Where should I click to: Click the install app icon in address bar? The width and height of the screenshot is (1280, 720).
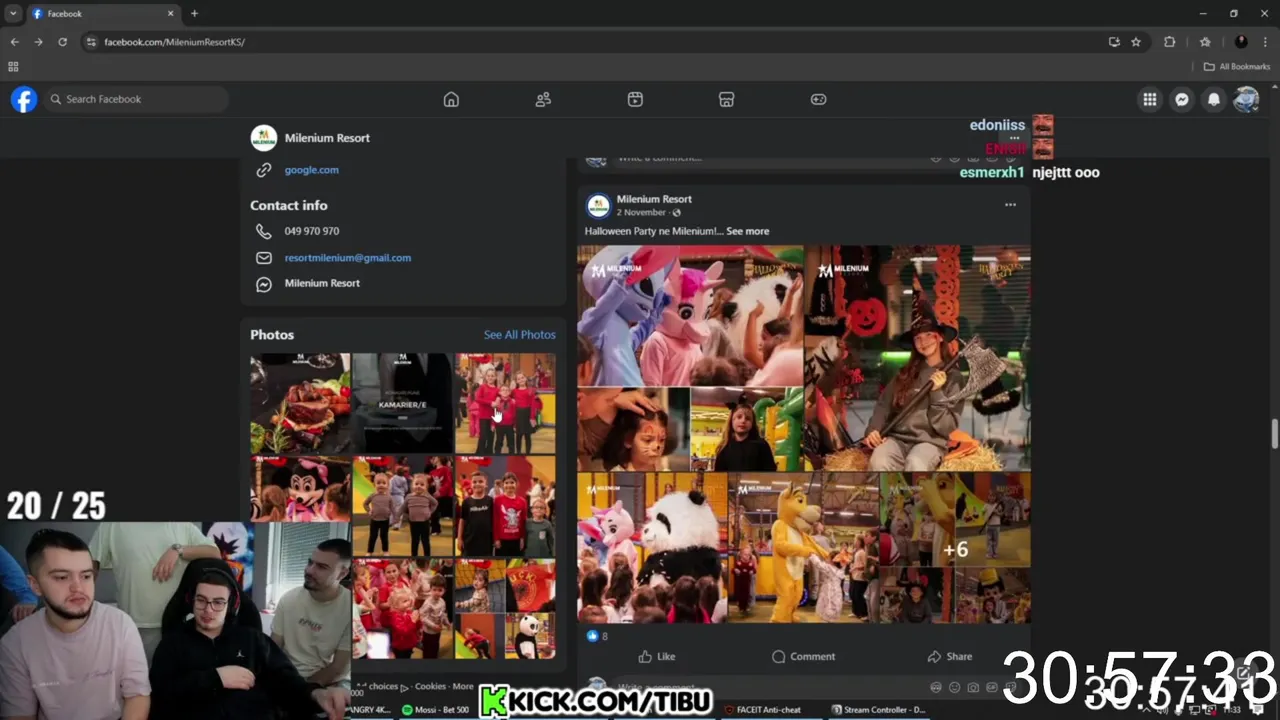coord(1114,42)
